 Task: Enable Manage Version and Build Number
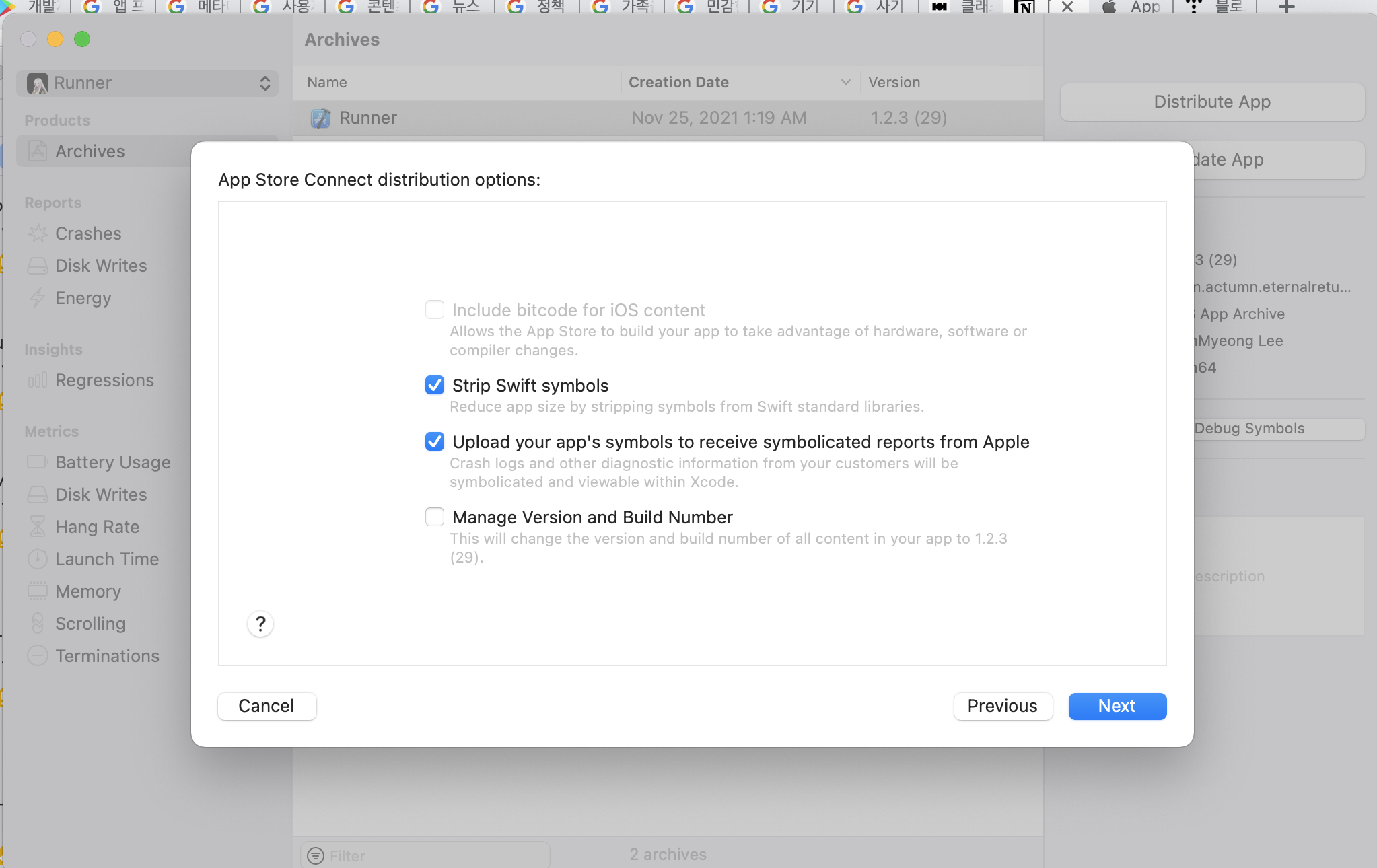435,517
